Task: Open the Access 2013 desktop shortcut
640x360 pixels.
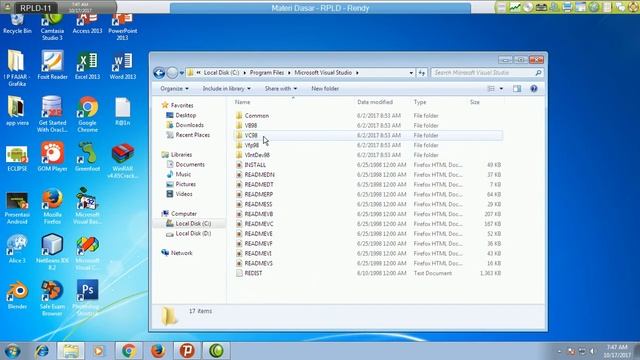Action: pyautogui.click(x=87, y=24)
